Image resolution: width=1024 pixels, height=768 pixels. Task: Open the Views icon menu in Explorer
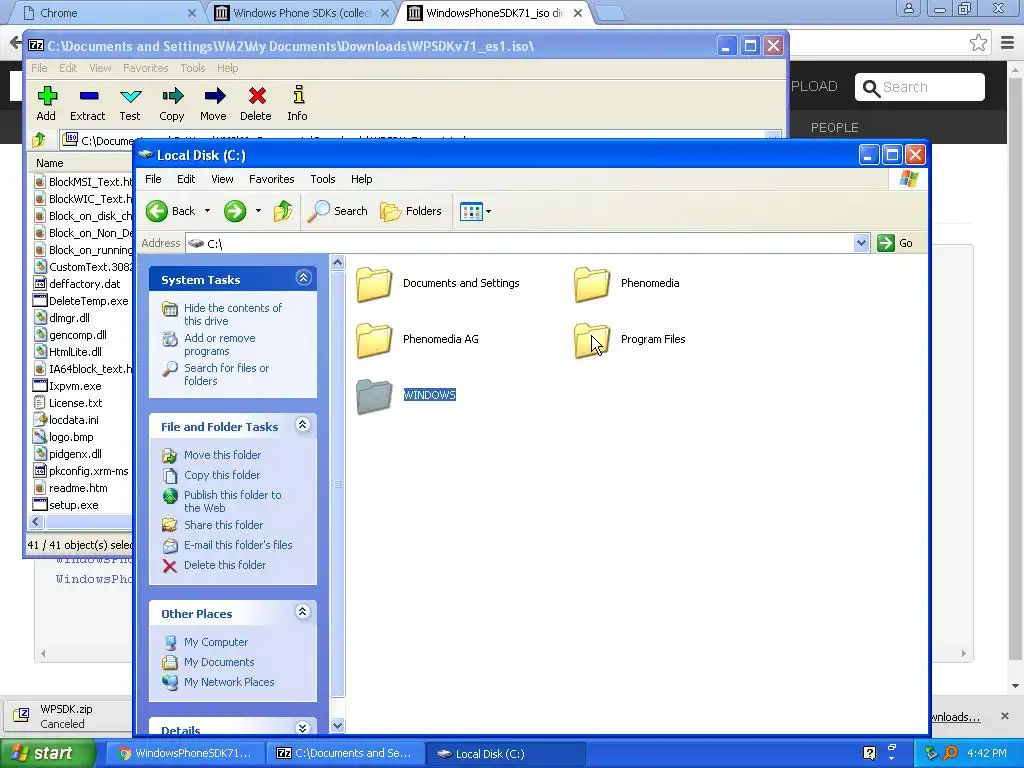click(475, 212)
